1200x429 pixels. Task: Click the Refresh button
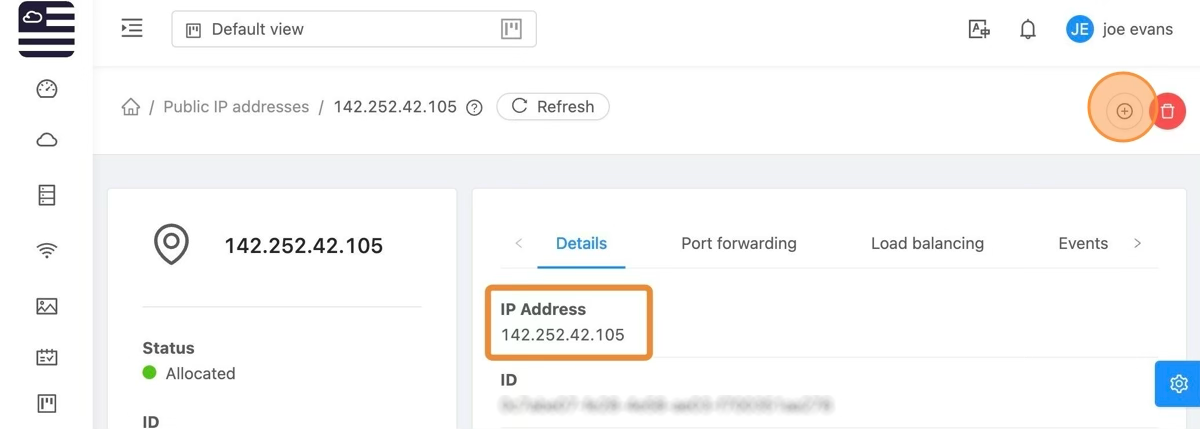coord(553,107)
